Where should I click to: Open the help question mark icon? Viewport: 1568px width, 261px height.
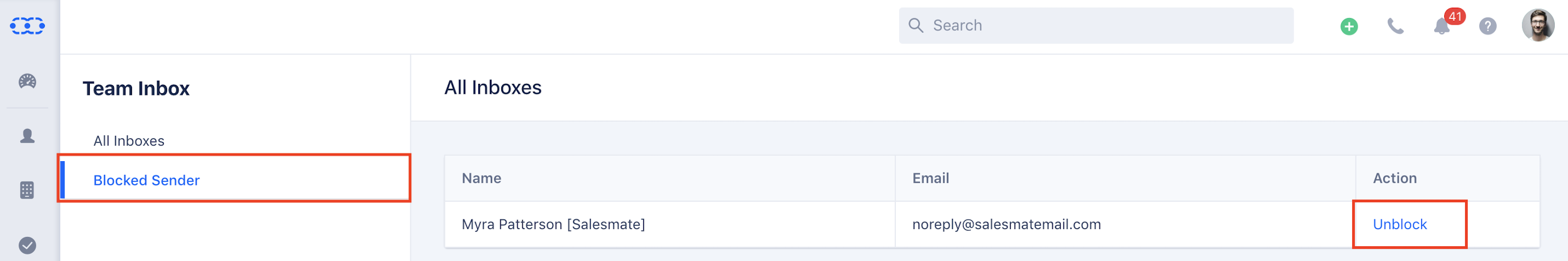pos(1487,26)
